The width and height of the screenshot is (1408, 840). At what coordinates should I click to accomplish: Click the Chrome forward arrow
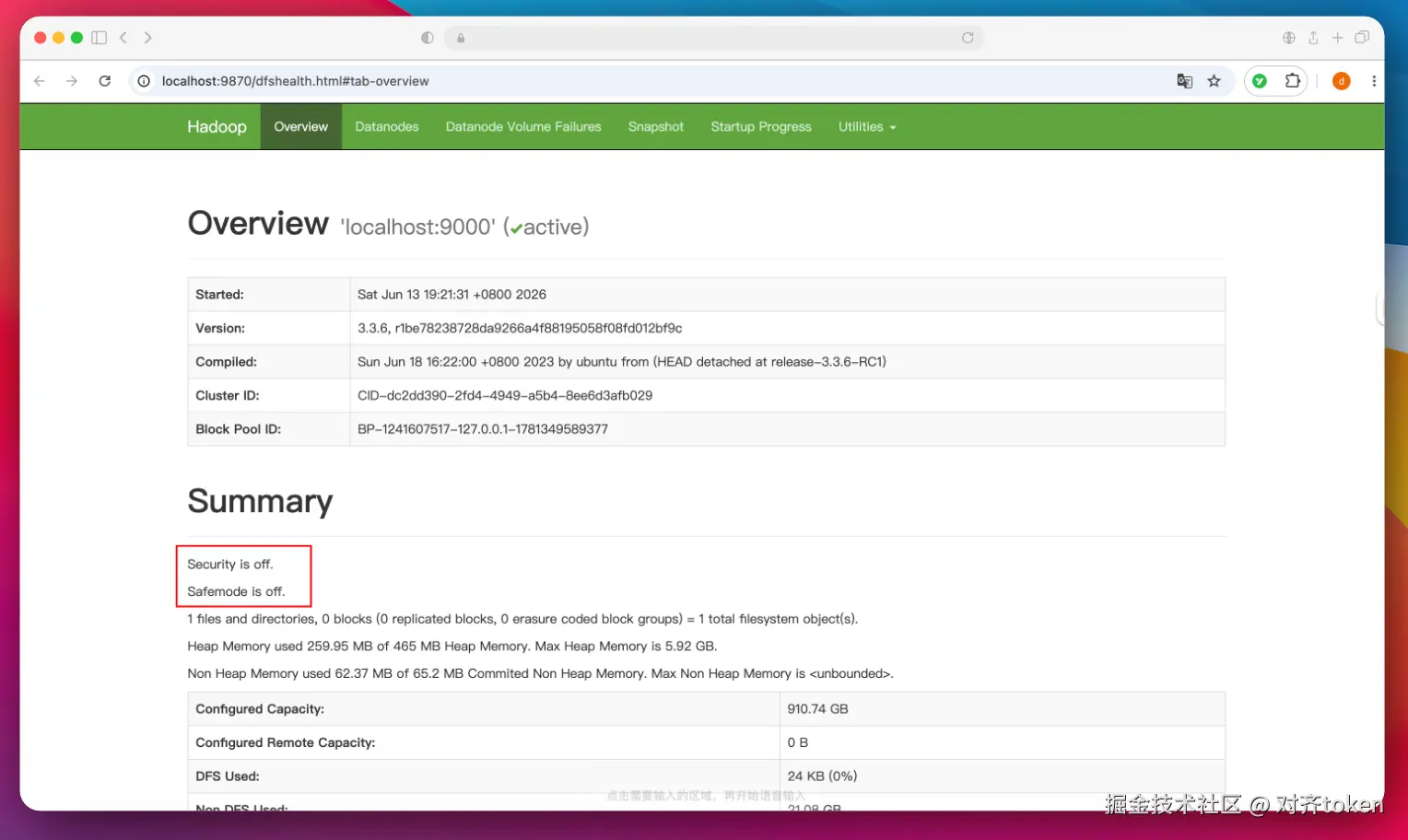[x=72, y=81]
